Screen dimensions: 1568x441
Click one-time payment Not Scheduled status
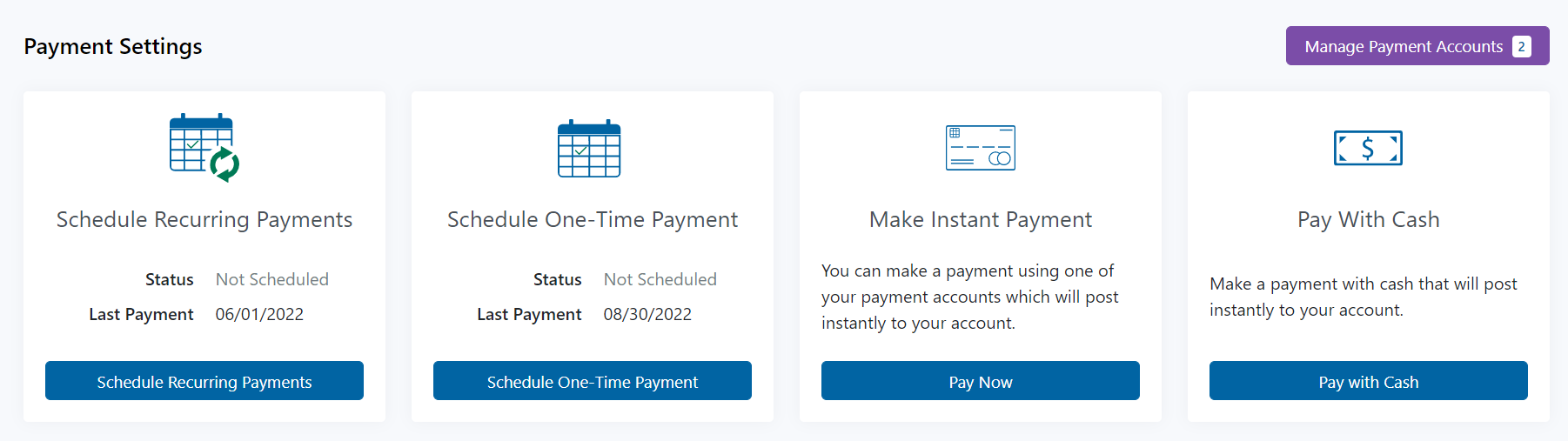pyautogui.click(x=660, y=279)
